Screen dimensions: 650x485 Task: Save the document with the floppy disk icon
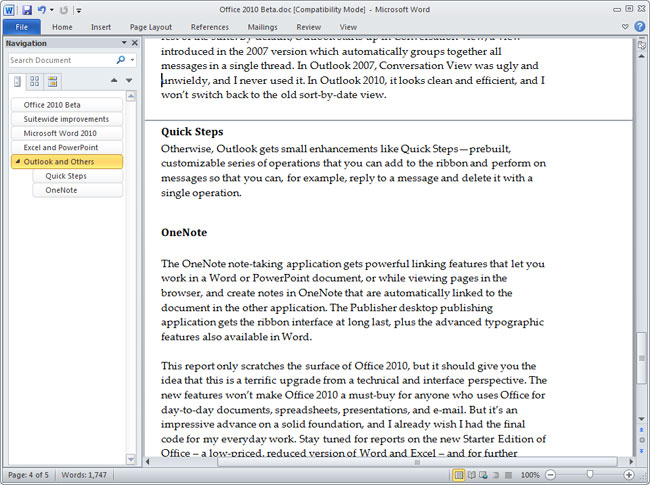27,10
